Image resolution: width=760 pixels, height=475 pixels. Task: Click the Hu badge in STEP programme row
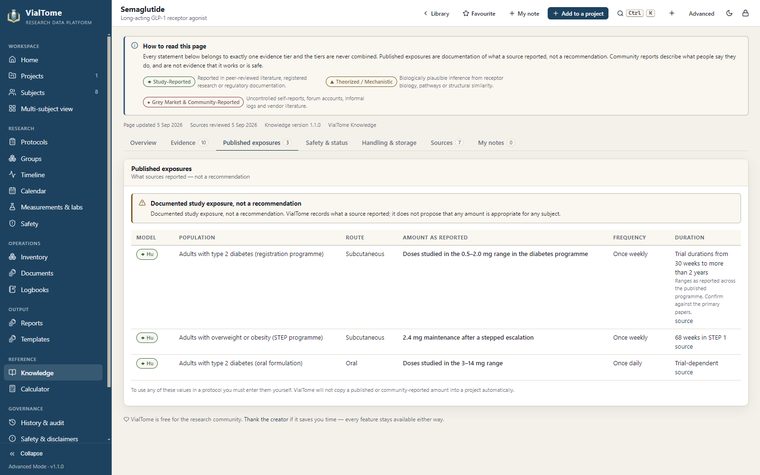click(147, 338)
